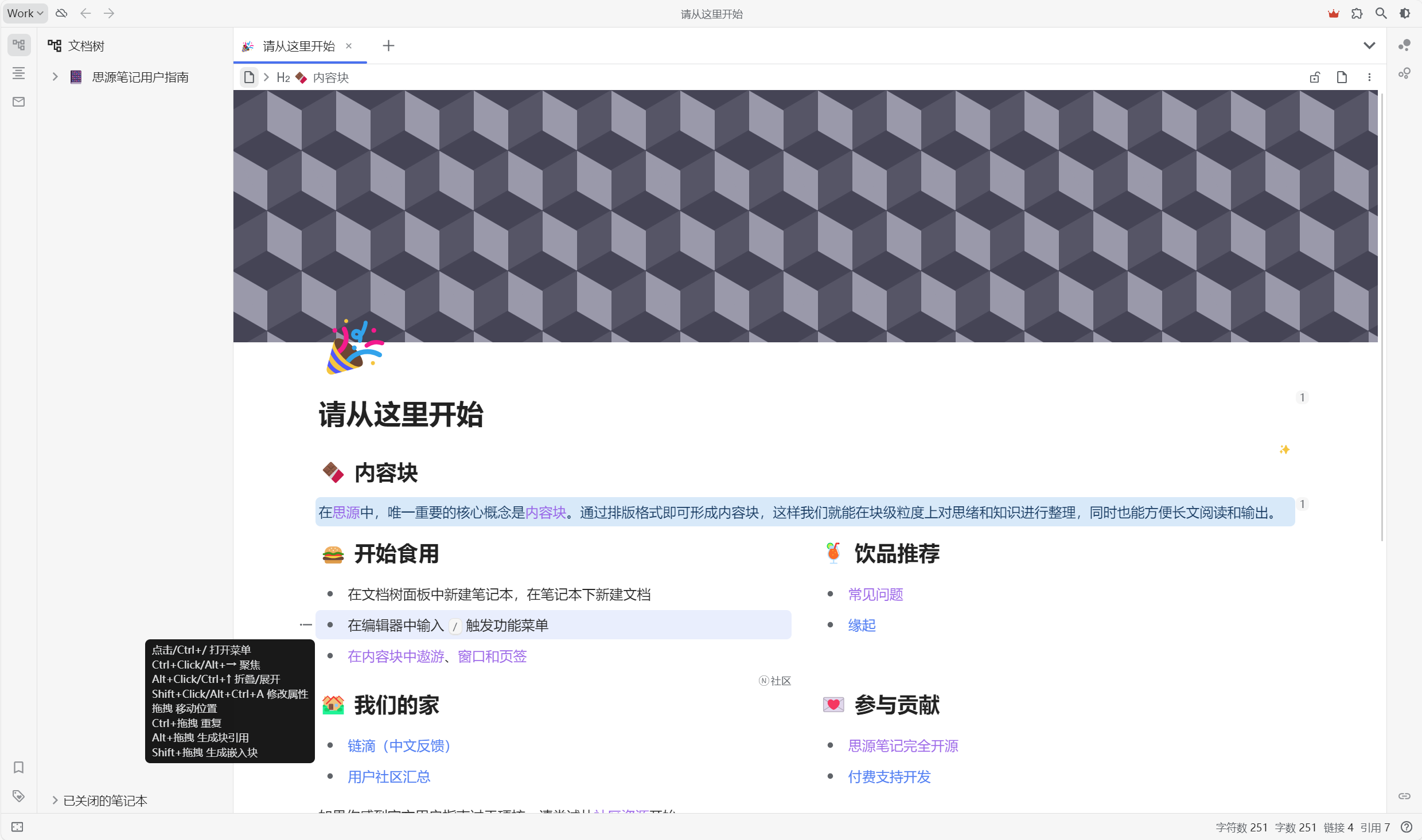Open the Work workspace dropdown
Image resolution: width=1422 pixels, height=840 pixels.
(x=25, y=13)
